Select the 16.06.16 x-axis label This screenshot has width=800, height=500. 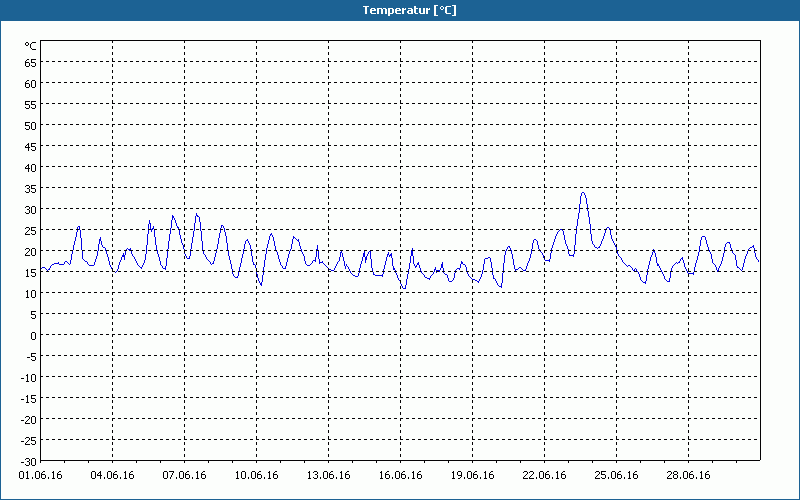click(401, 476)
